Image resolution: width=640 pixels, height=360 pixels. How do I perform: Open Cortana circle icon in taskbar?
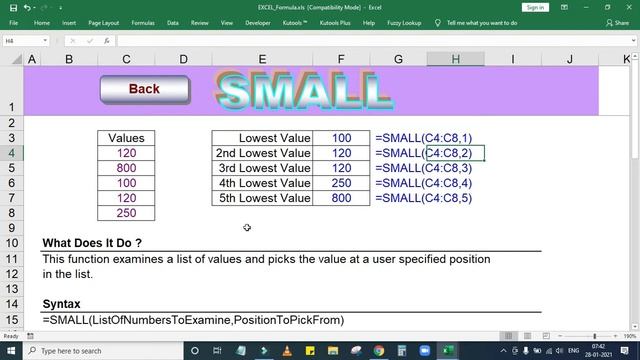[x=195, y=351]
